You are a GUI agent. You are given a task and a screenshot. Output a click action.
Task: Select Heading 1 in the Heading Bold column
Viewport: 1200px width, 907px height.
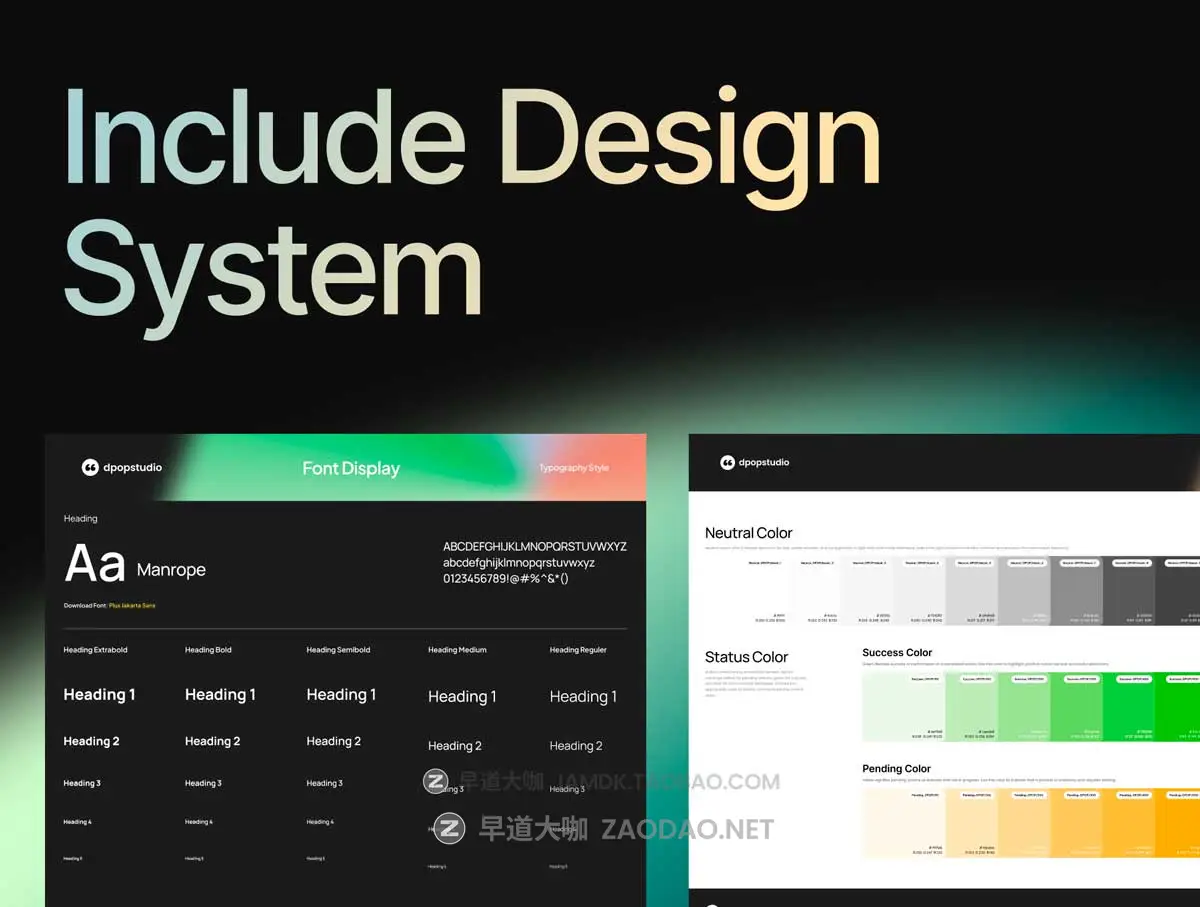(x=220, y=694)
